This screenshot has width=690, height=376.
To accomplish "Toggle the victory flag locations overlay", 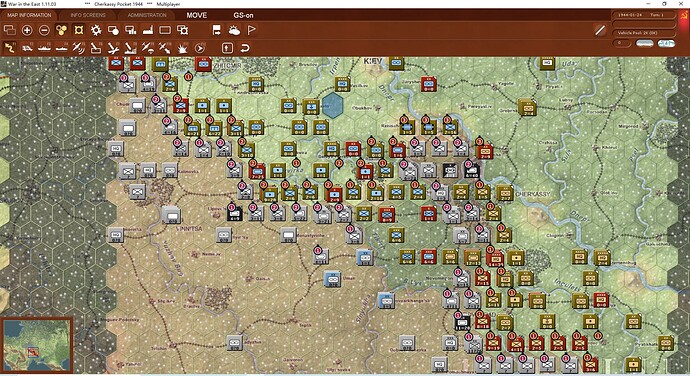I will (251, 30).
